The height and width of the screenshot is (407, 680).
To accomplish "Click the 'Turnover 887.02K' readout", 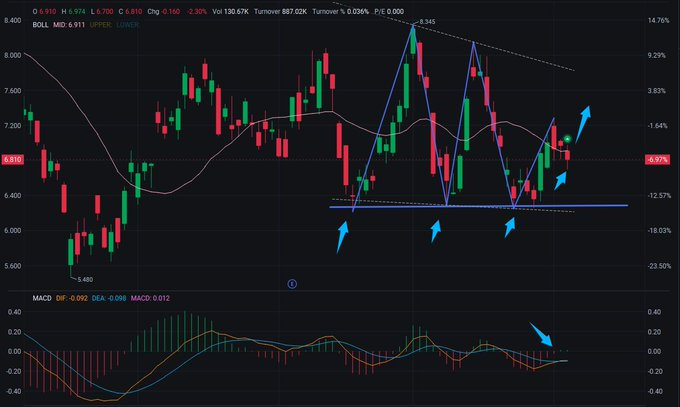I will pyautogui.click(x=280, y=11).
